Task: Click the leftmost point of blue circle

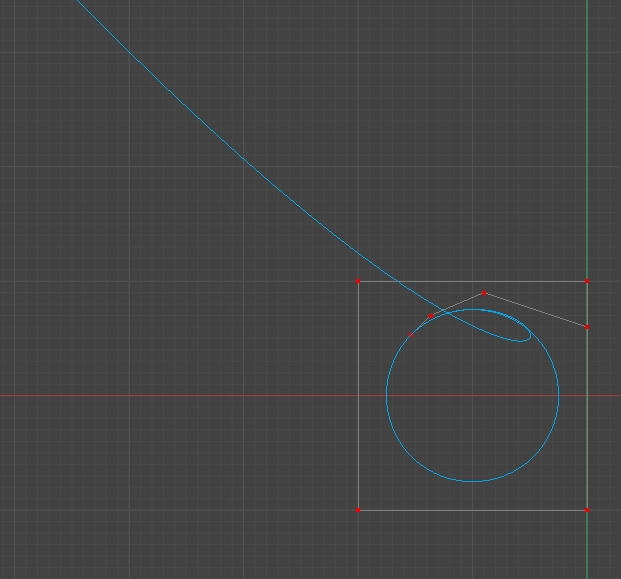Action: (387, 395)
